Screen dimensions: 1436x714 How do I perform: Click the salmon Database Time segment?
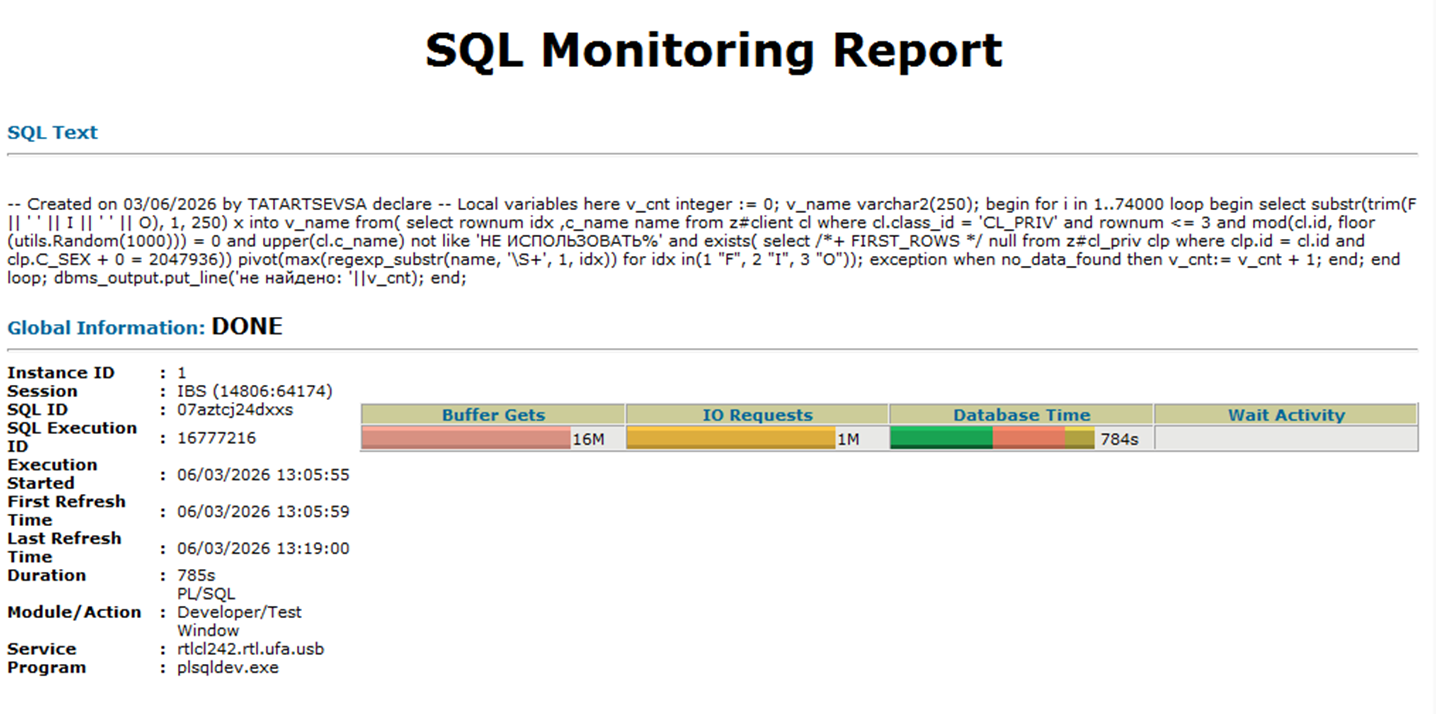pos(1029,438)
